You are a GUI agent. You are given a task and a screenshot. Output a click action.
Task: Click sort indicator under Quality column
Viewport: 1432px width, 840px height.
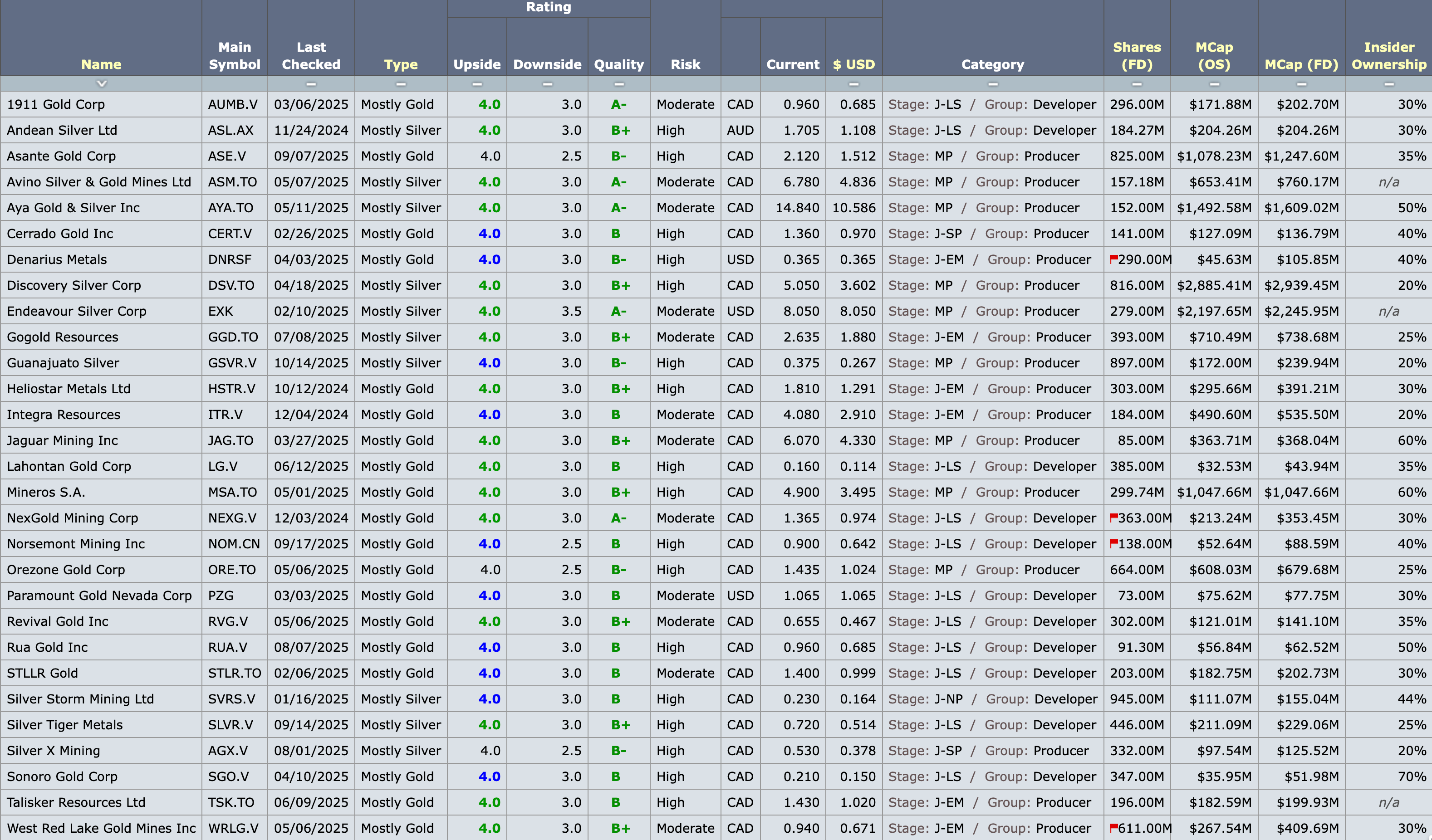pyautogui.click(x=619, y=84)
